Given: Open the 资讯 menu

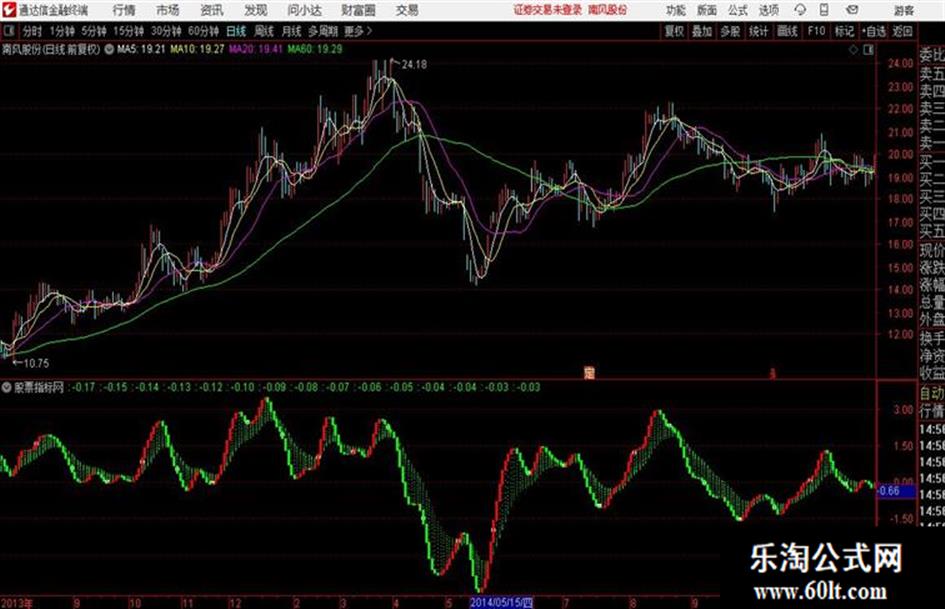Looking at the screenshot, I should pyautogui.click(x=212, y=10).
